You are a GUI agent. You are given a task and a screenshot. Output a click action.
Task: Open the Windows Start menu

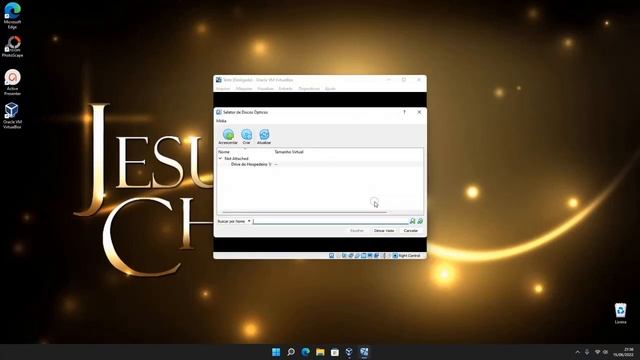276,352
